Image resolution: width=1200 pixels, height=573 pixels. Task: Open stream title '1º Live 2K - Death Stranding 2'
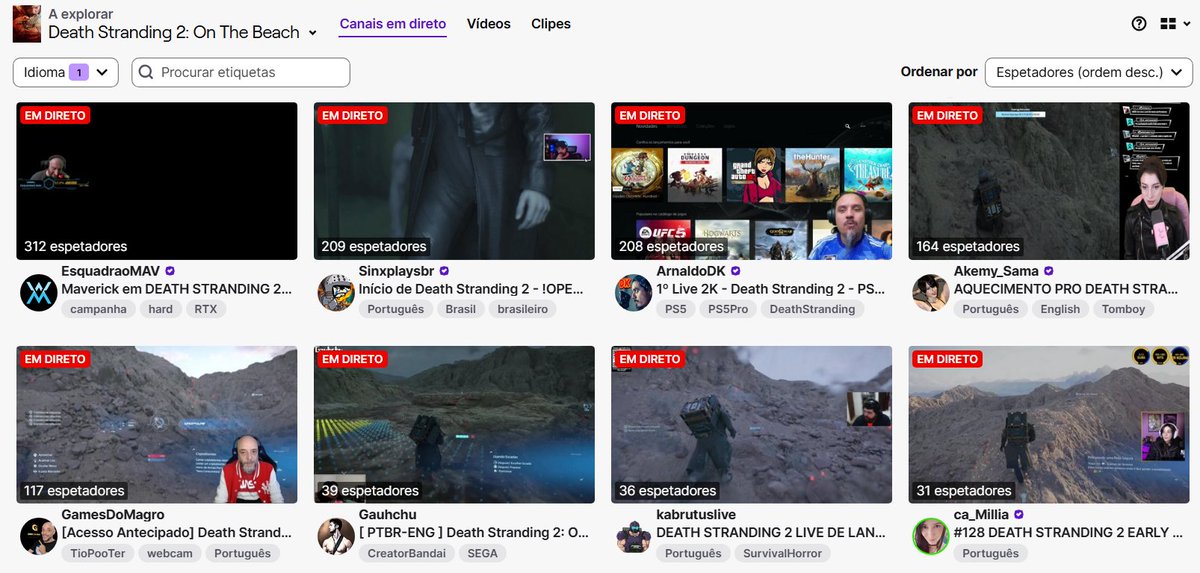point(771,289)
